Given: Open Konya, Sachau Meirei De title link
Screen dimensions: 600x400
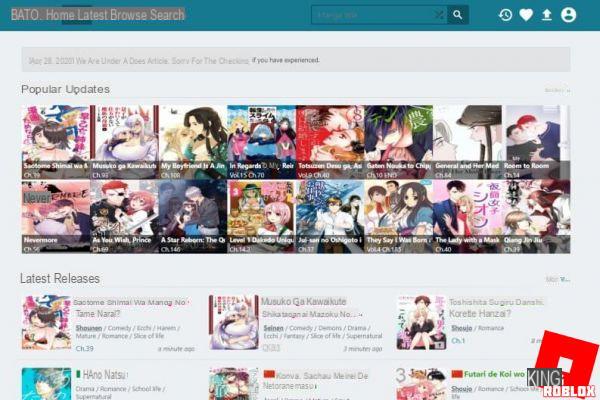Looking at the screenshot, I should point(316,380).
